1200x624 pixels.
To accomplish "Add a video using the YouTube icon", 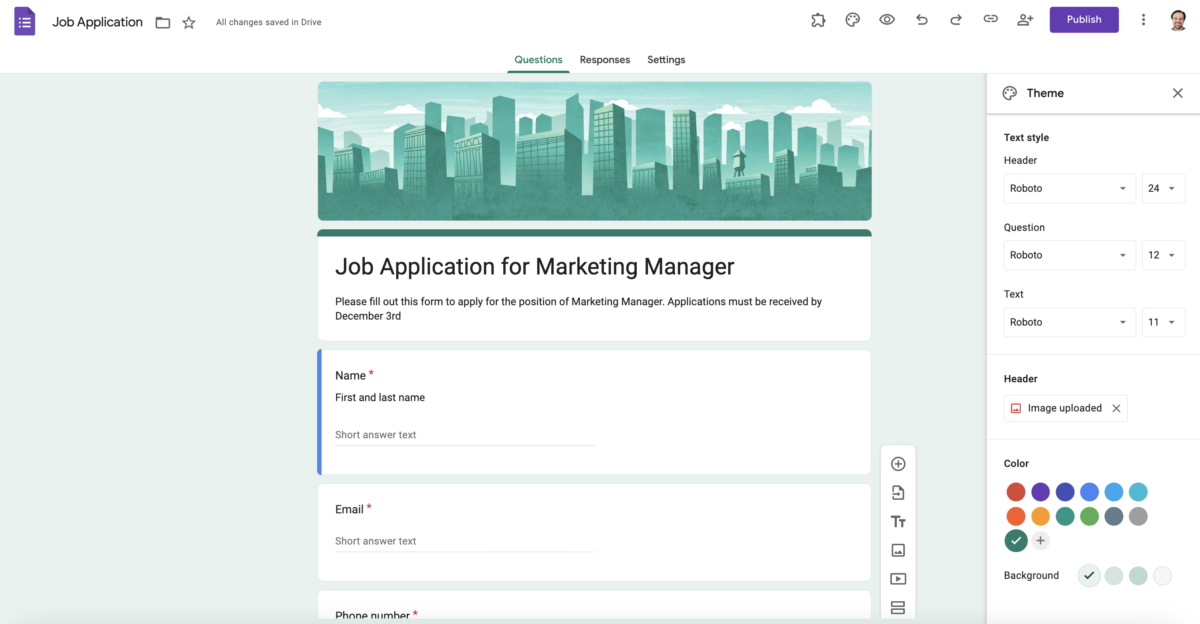I will (897, 578).
